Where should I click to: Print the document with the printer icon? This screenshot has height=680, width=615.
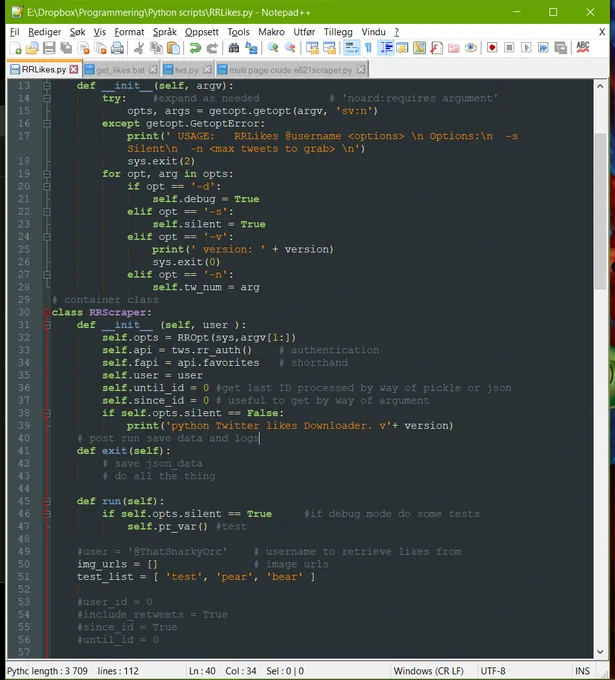tap(118, 48)
